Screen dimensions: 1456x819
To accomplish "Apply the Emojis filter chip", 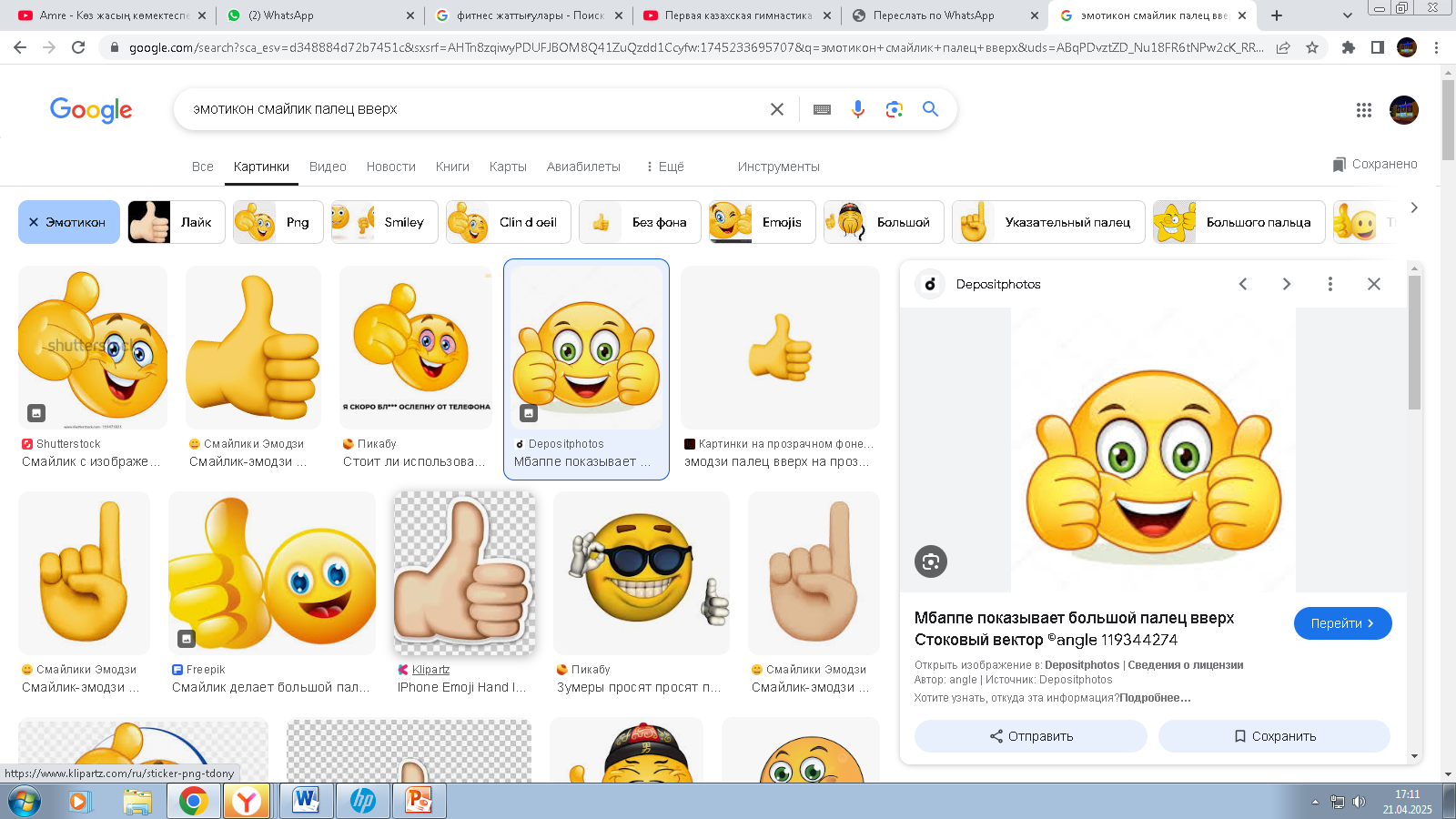I will [x=763, y=222].
